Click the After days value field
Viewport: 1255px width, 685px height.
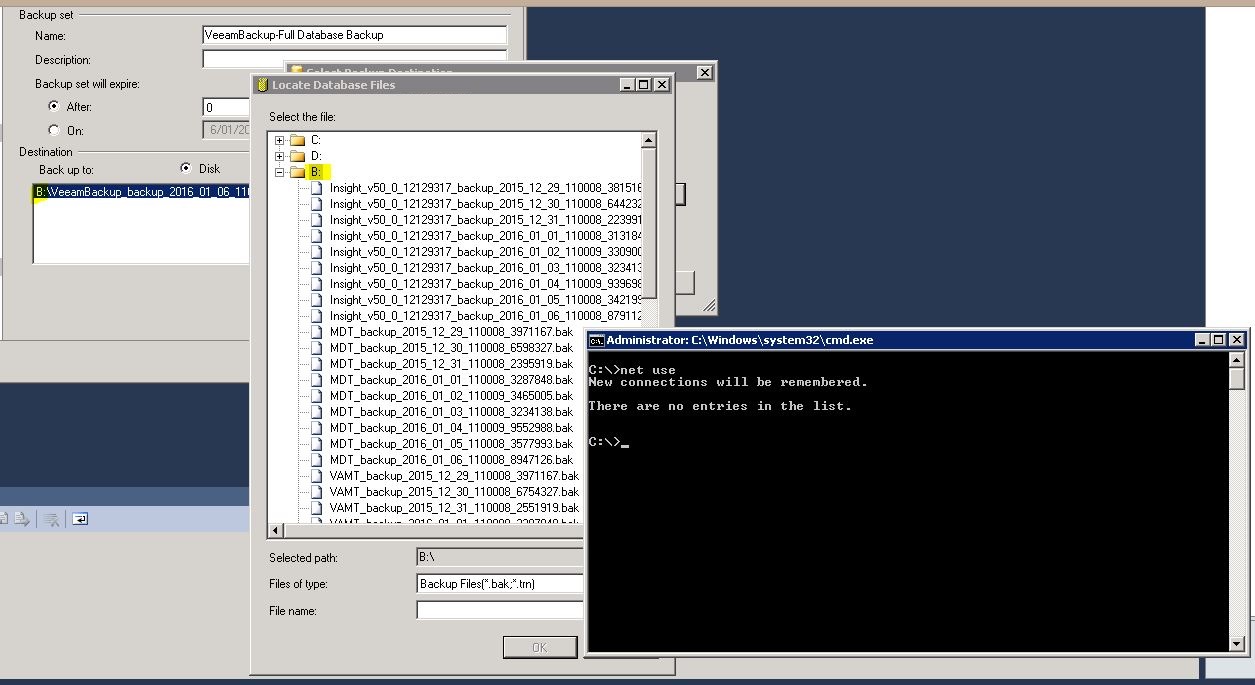pos(226,107)
